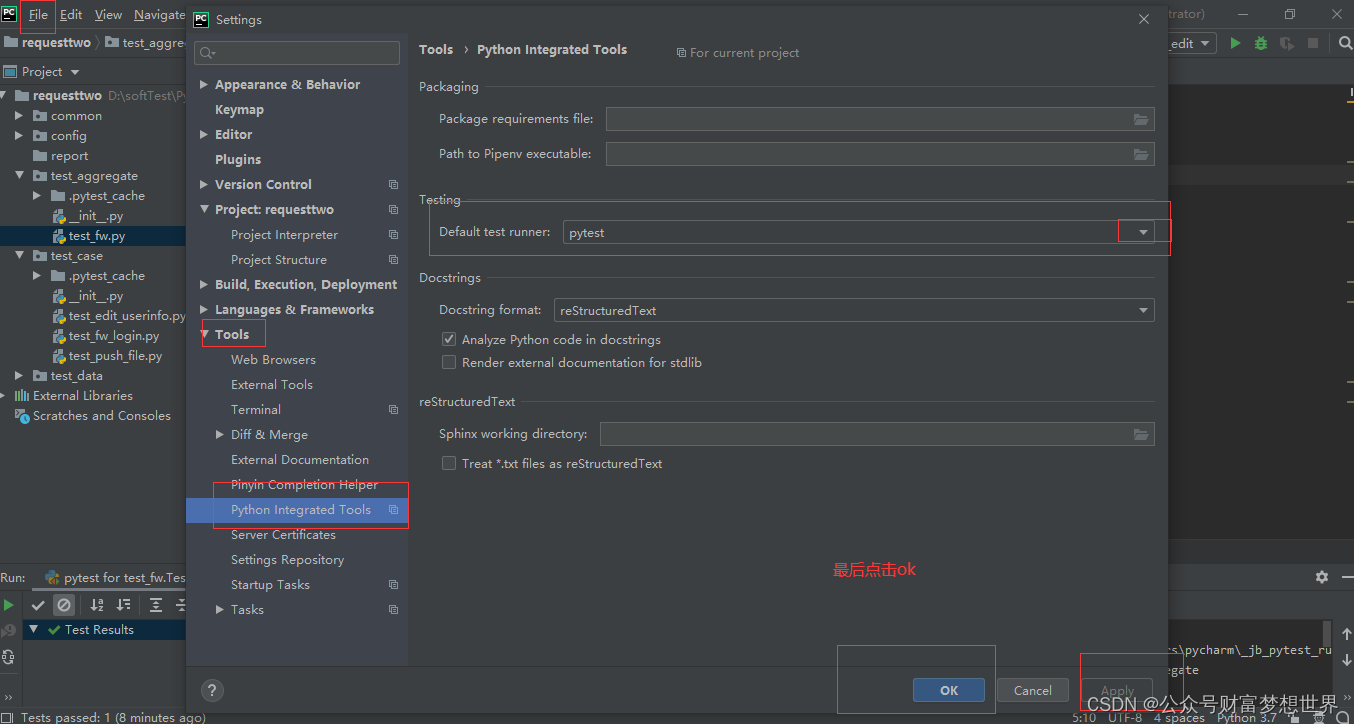This screenshot has width=1354, height=724.
Task: Click Tools breadcrumb in Settings header
Action: [436, 49]
